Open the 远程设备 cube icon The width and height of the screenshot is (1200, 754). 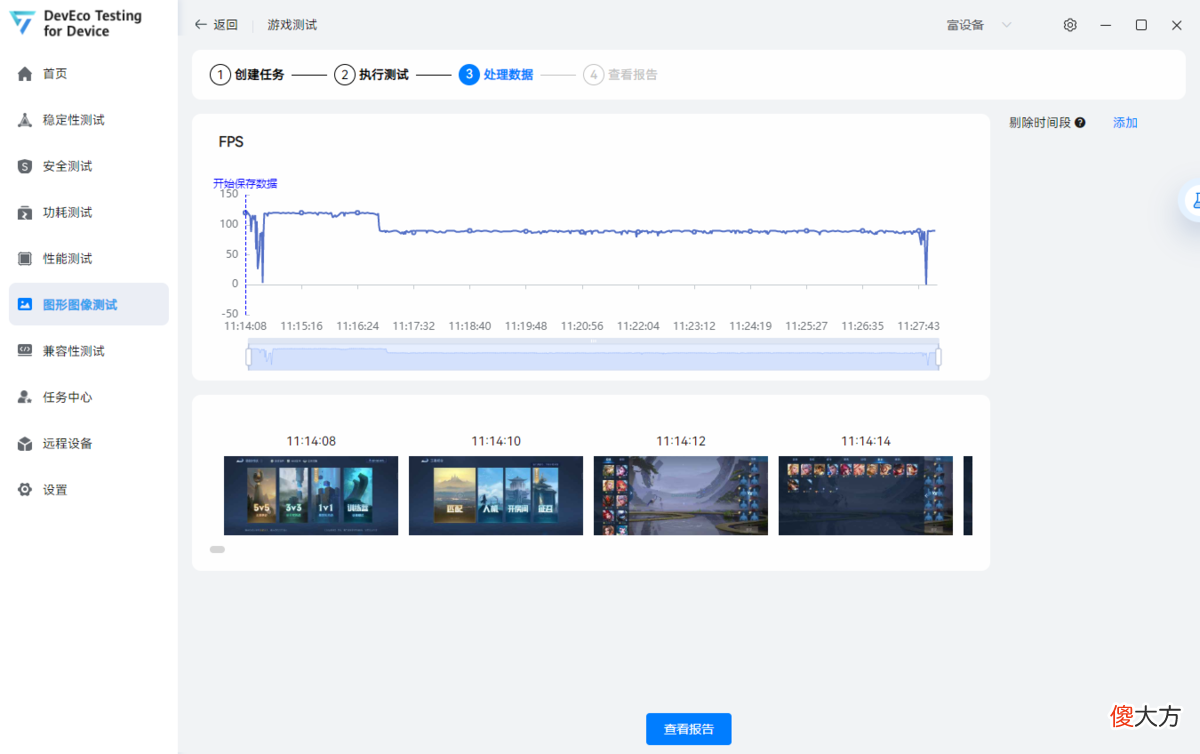pos(25,444)
